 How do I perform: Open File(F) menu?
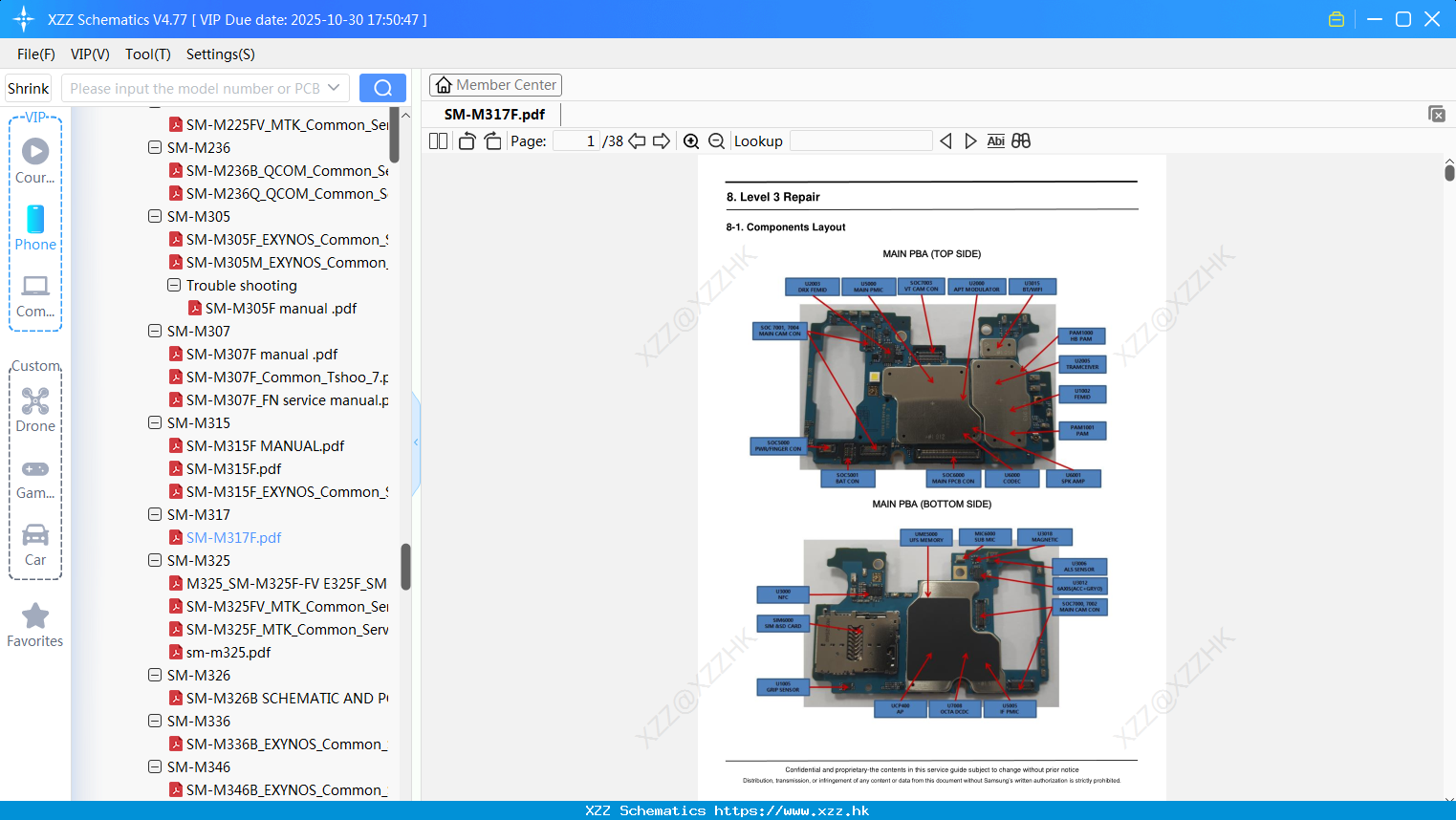pyautogui.click(x=36, y=54)
